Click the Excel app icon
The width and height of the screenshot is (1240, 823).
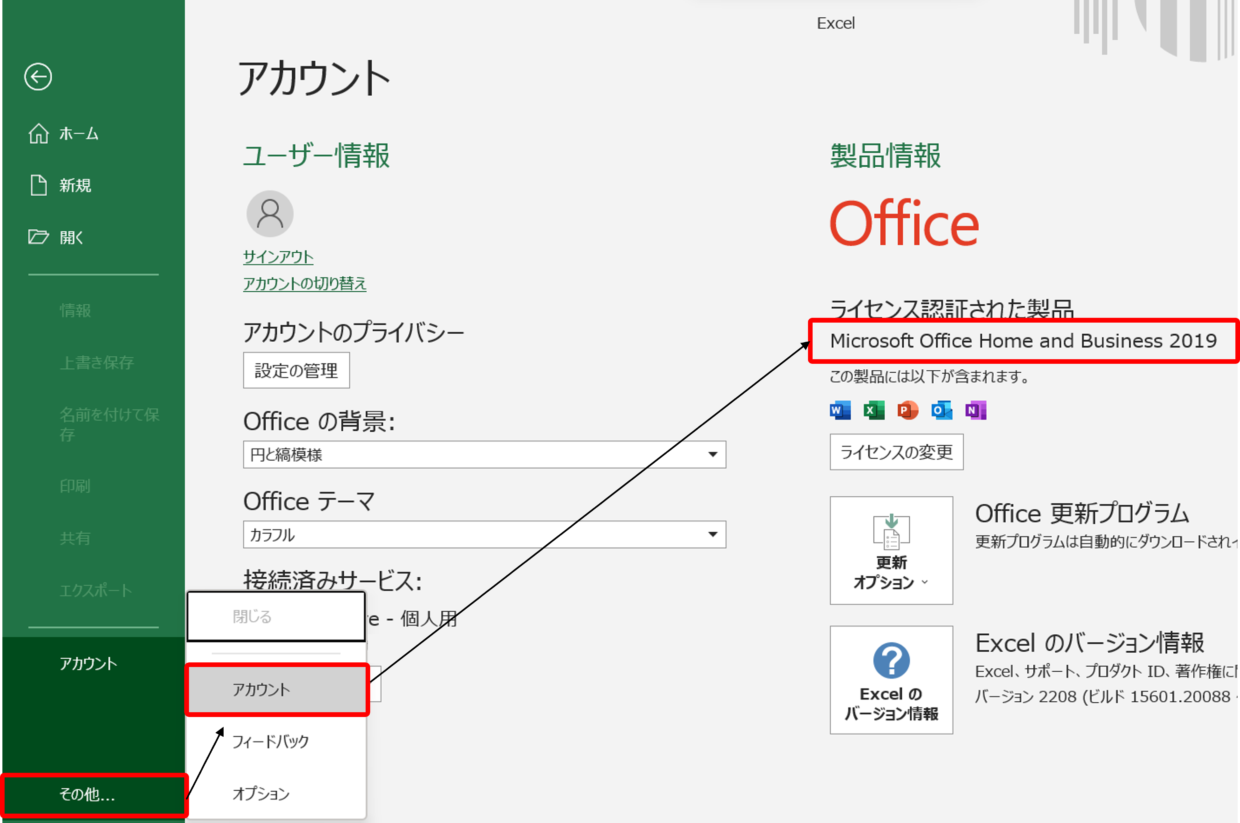click(x=874, y=410)
